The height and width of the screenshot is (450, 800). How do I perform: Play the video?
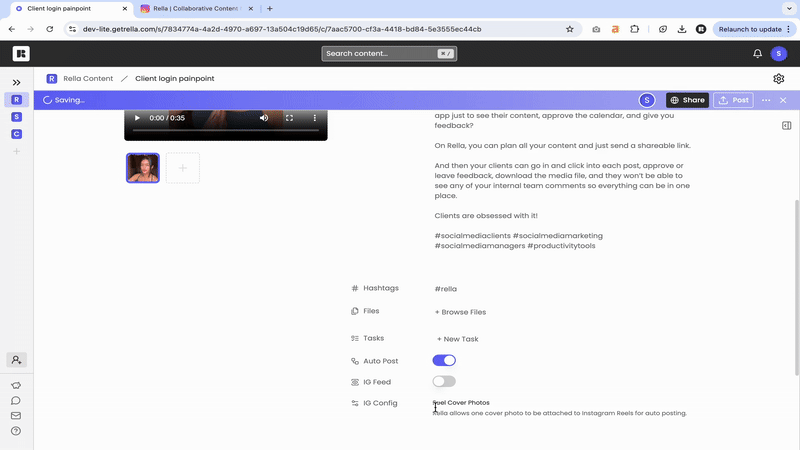tap(137, 118)
